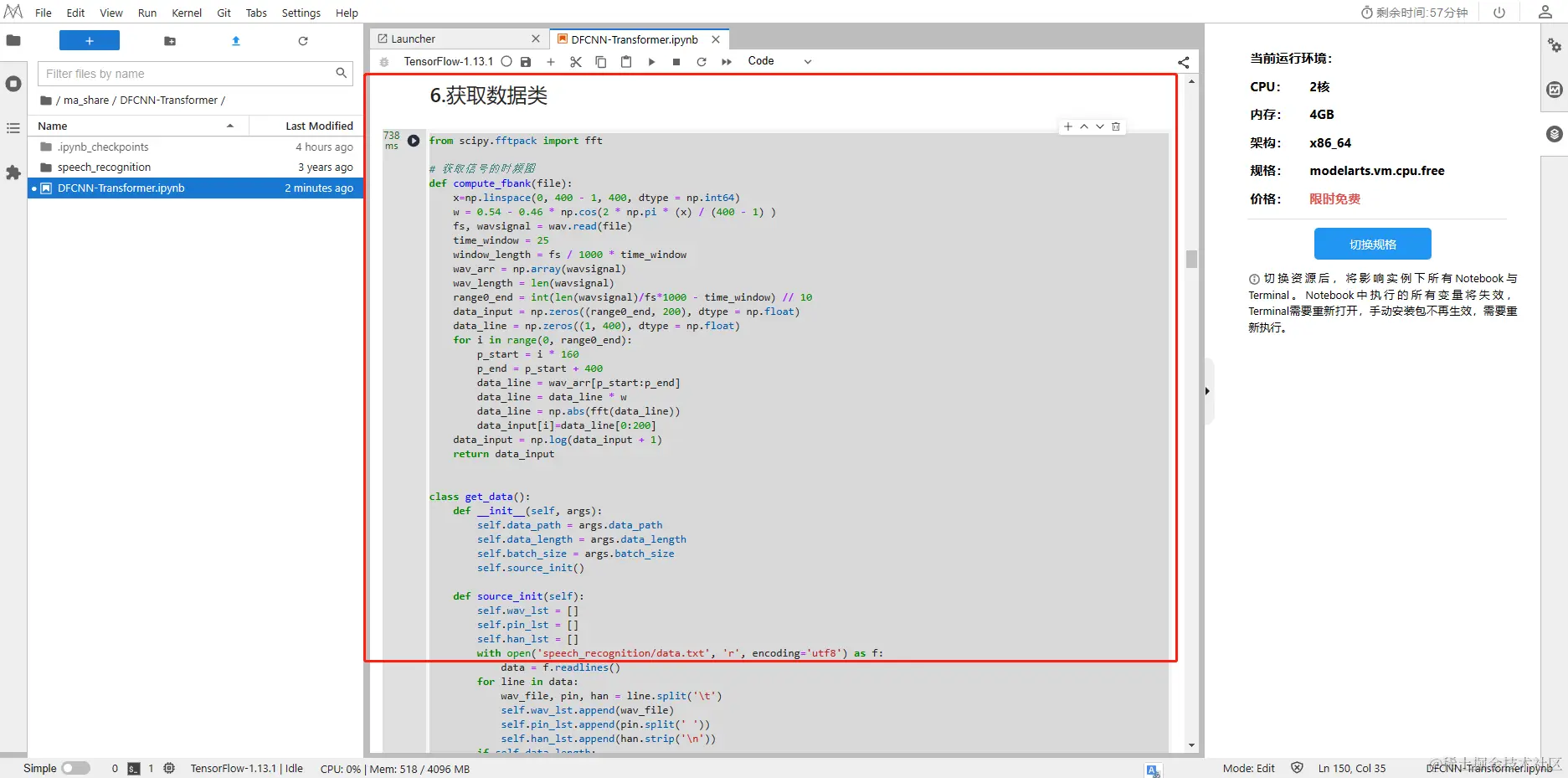Cut the selected cell using the scissors icon

tap(576, 62)
